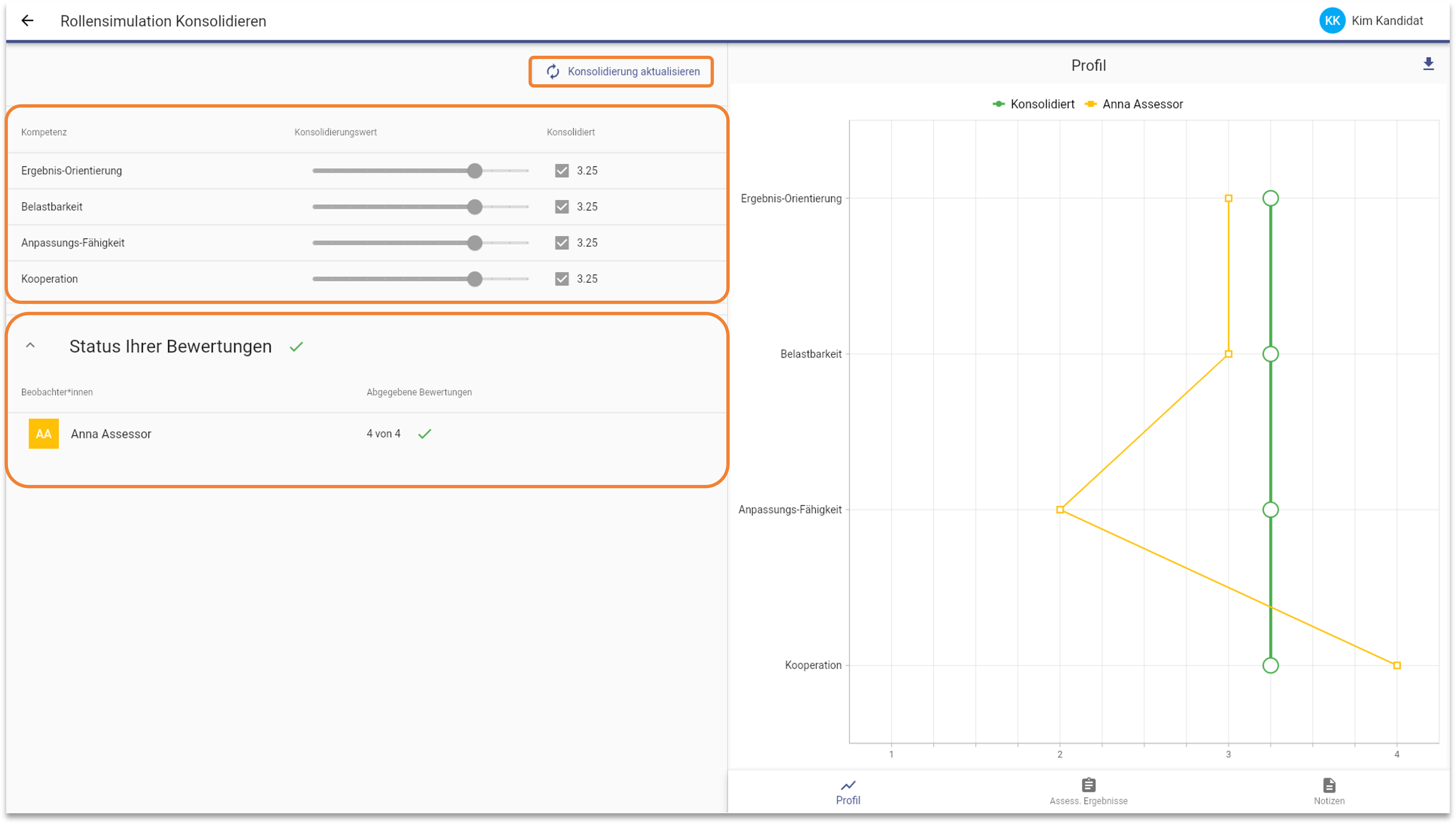Uncheck Konsolidiert for Belastbarkeit
This screenshot has height=824, width=1456.
tap(562, 207)
